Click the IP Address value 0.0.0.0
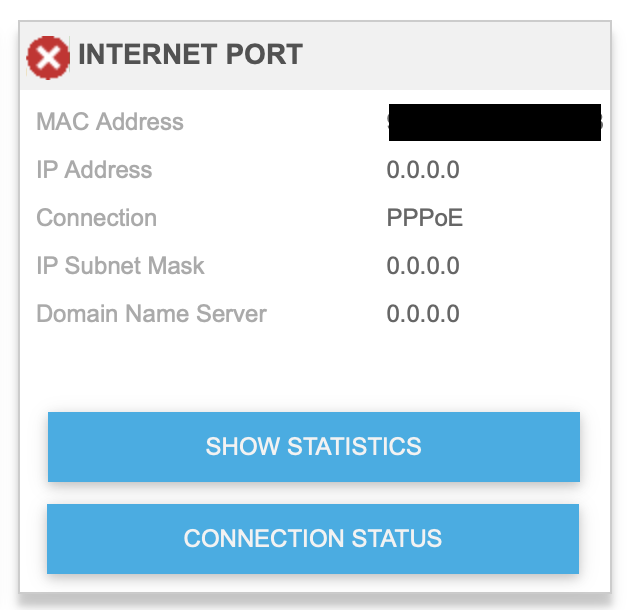 tap(423, 170)
